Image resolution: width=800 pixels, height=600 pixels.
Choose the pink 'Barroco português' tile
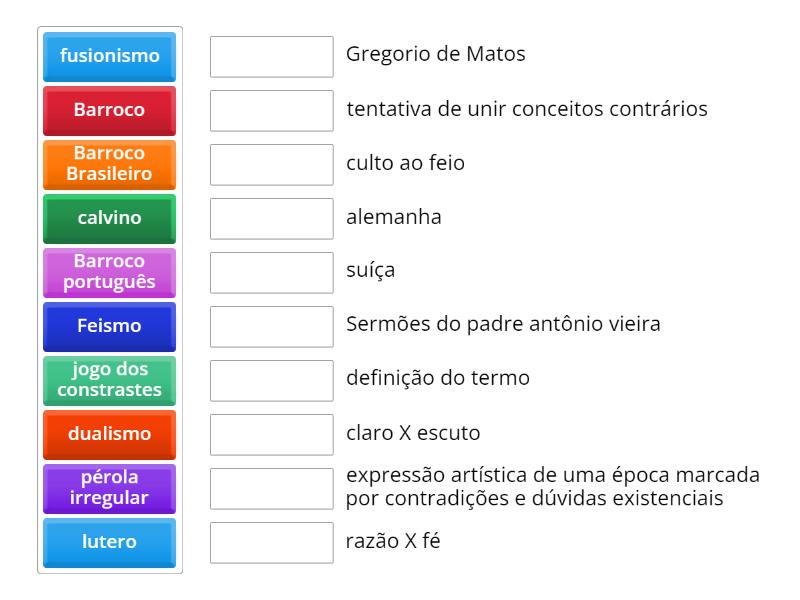pyautogui.click(x=109, y=272)
